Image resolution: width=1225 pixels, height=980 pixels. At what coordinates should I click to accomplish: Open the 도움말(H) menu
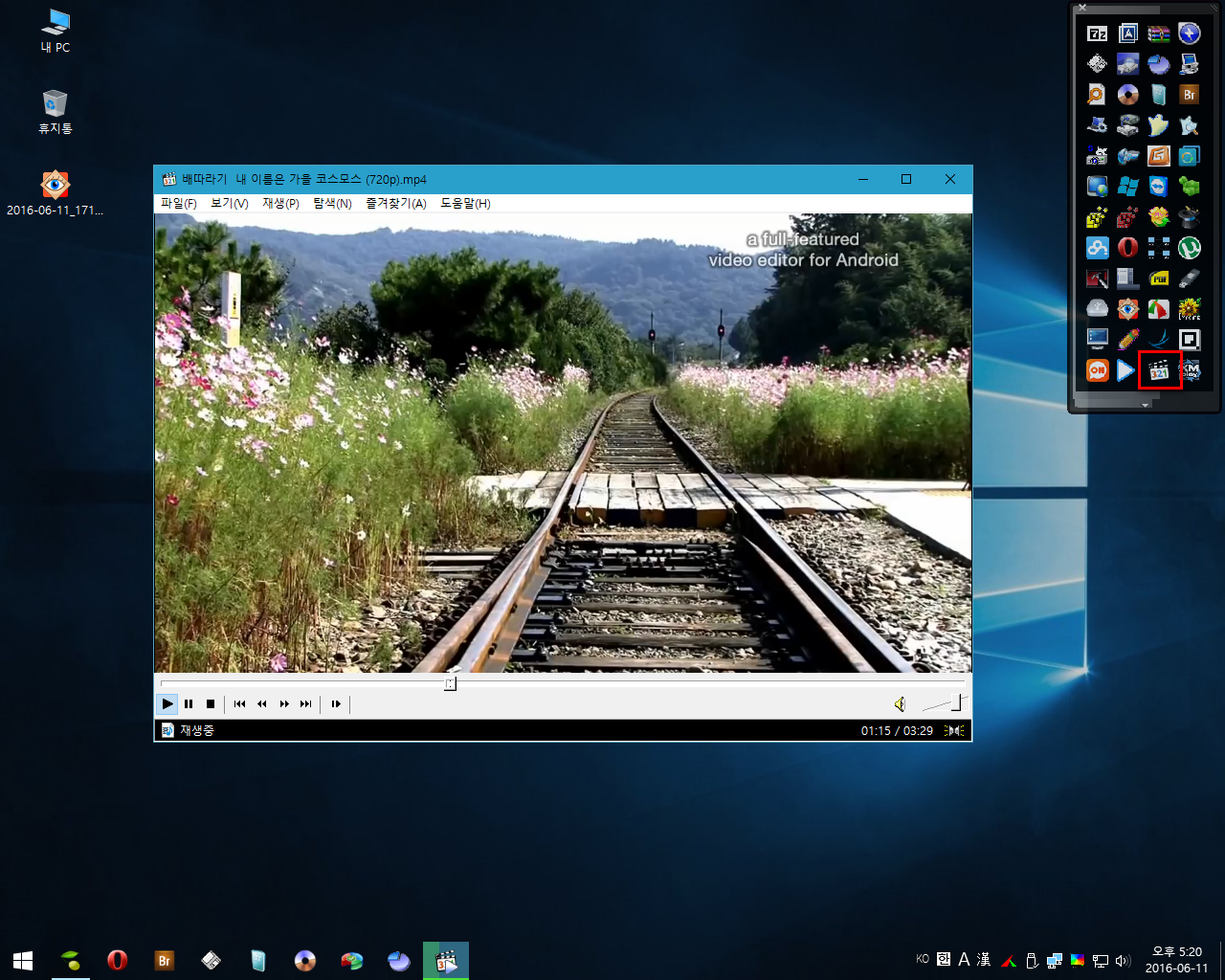tap(465, 204)
